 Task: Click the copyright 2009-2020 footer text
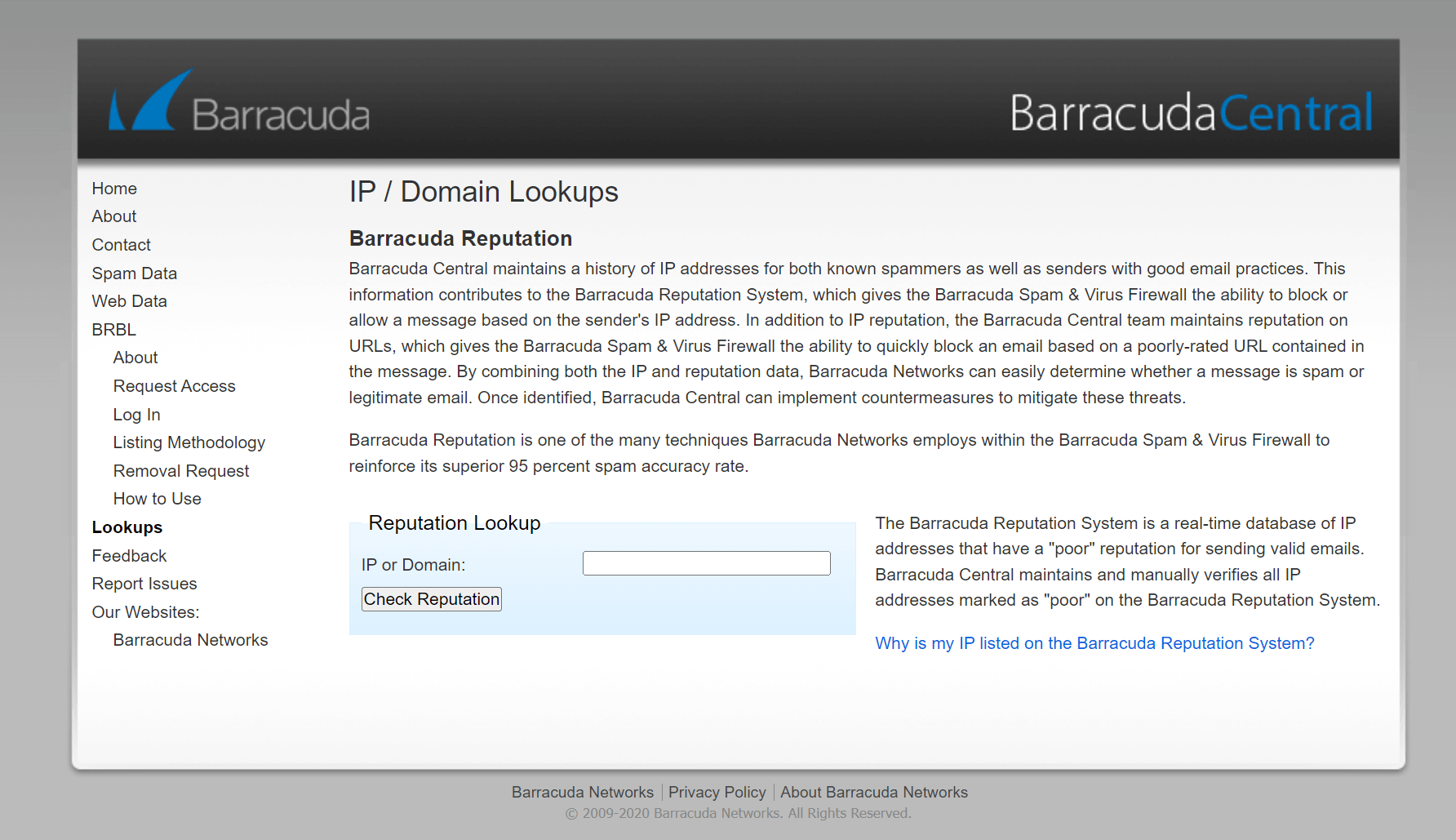[x=739, y=814]
